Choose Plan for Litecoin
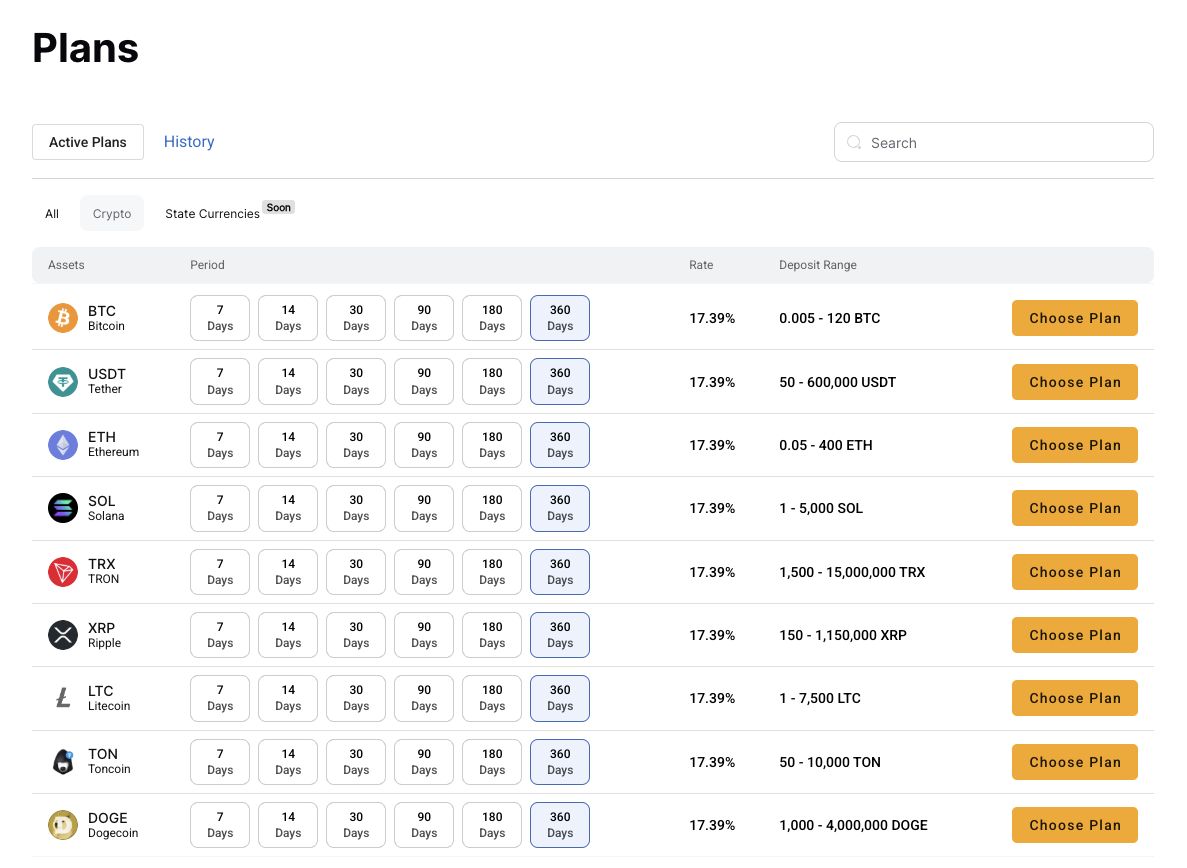This screenshot has width=1187, height=868. tap(1075, 698)
